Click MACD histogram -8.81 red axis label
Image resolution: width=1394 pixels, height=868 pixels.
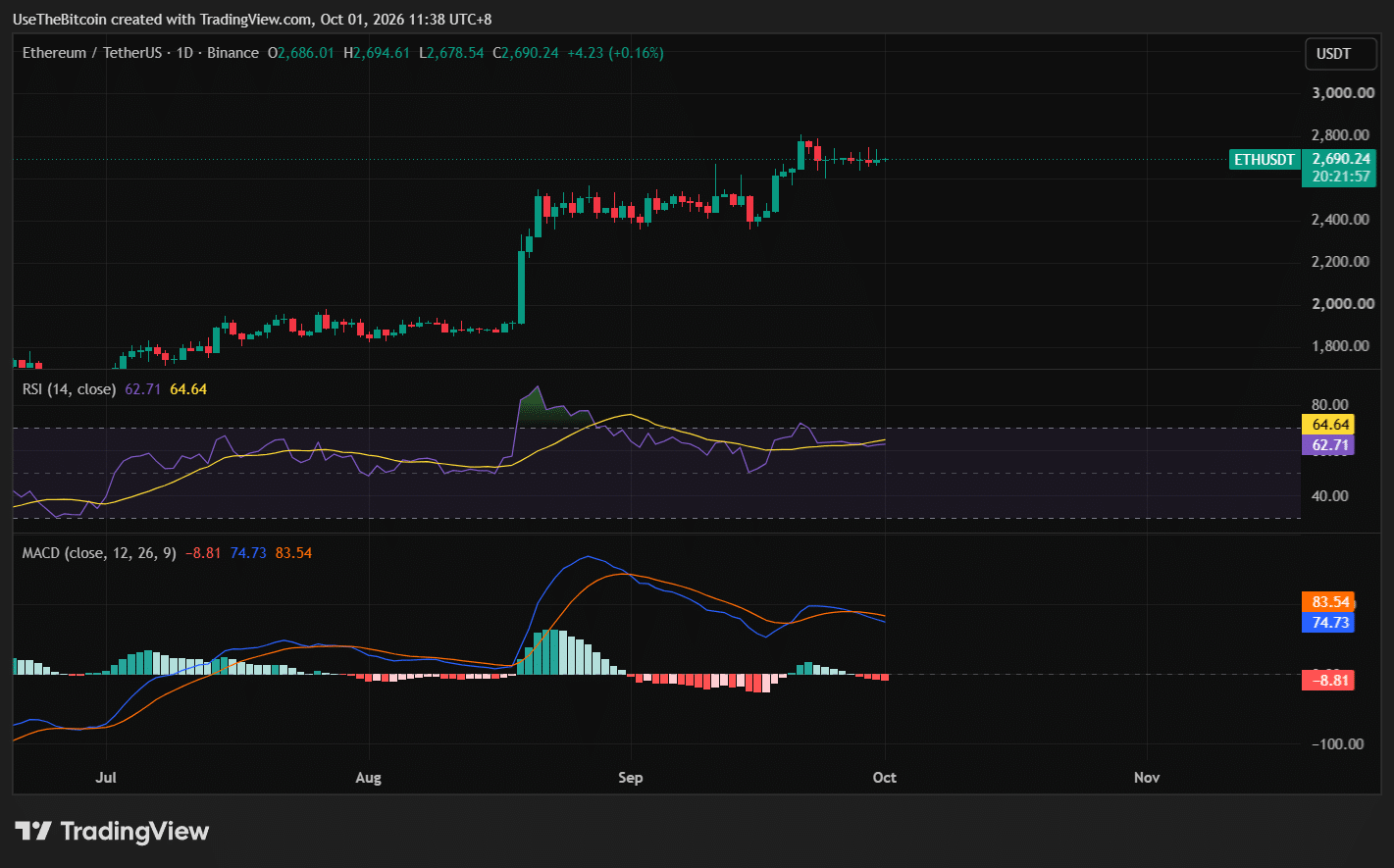point(1328,680)
